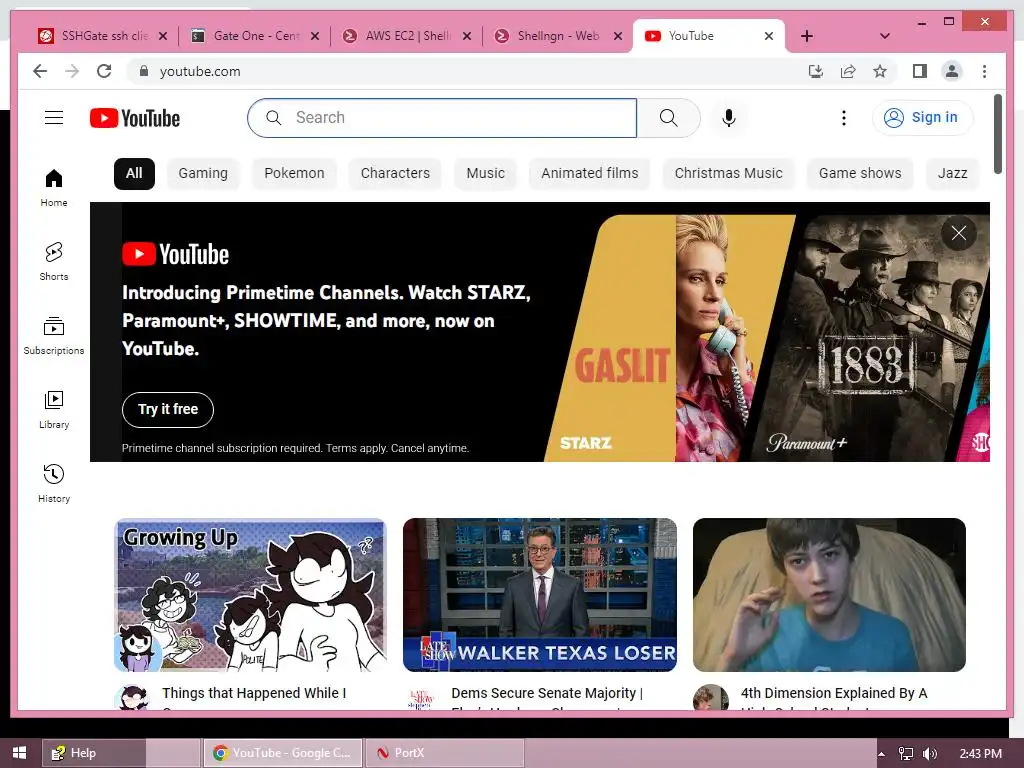The height and width of the screenshot is (768, 1024).
Task: Close the Gate One tab
Action: [315, 36]
